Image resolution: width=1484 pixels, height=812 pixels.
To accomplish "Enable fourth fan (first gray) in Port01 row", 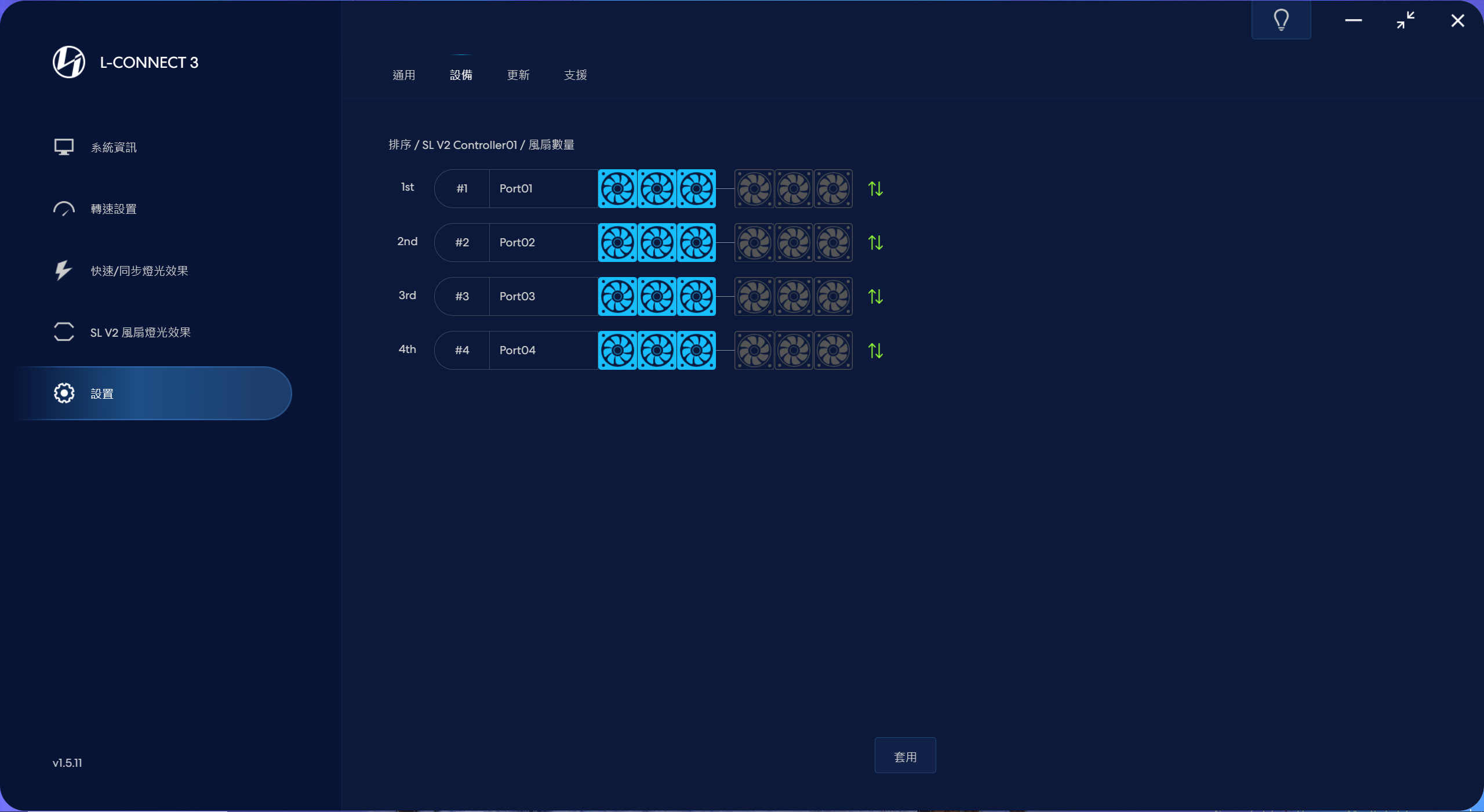I will coord(754,189).
